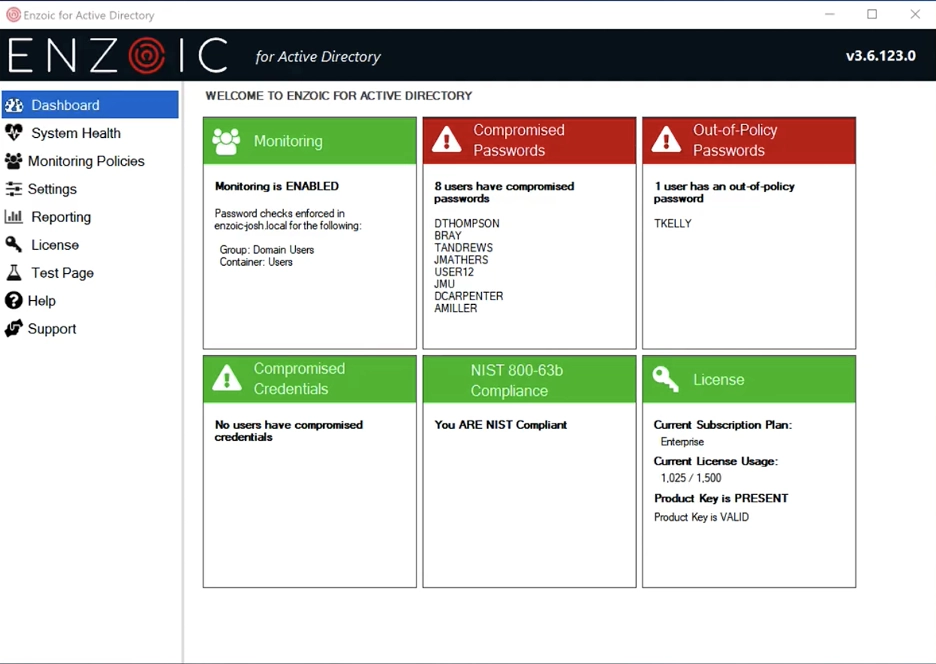Open System Health from the sidebar
The width and height of the screenshot is (936, 664).
(74, 132)
